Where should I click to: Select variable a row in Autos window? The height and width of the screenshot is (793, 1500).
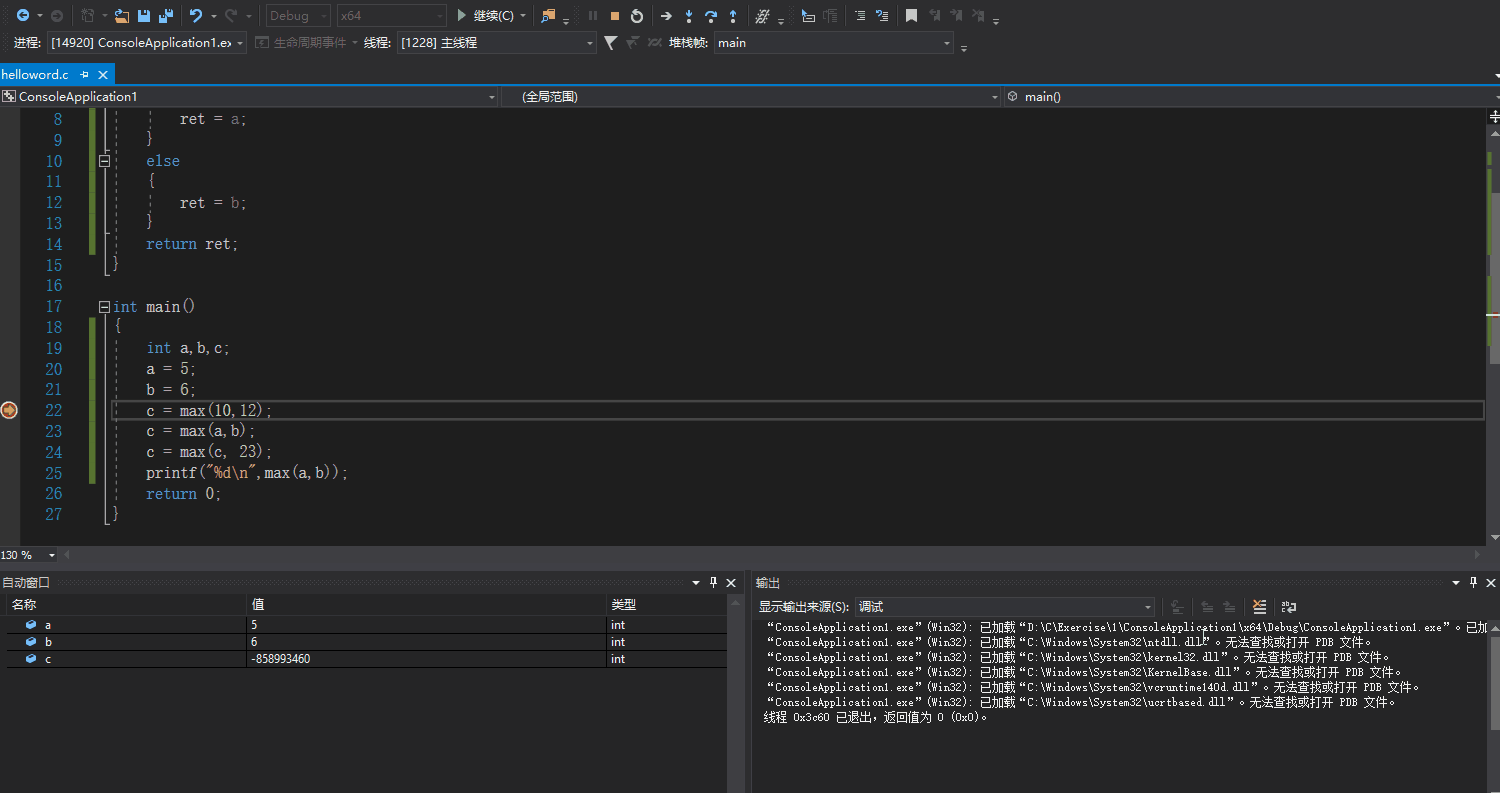pyautogui.click(x=366, y=625)
